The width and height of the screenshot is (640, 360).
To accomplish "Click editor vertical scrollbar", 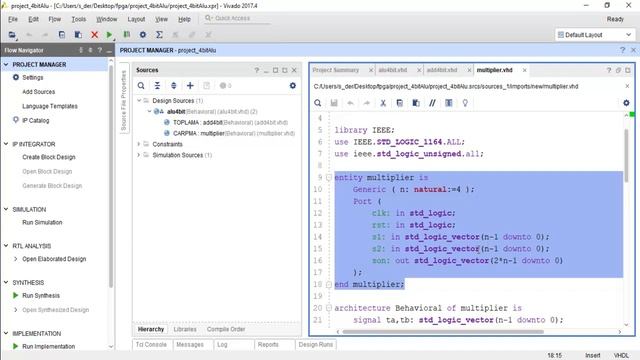I will (x=626, y=156).
